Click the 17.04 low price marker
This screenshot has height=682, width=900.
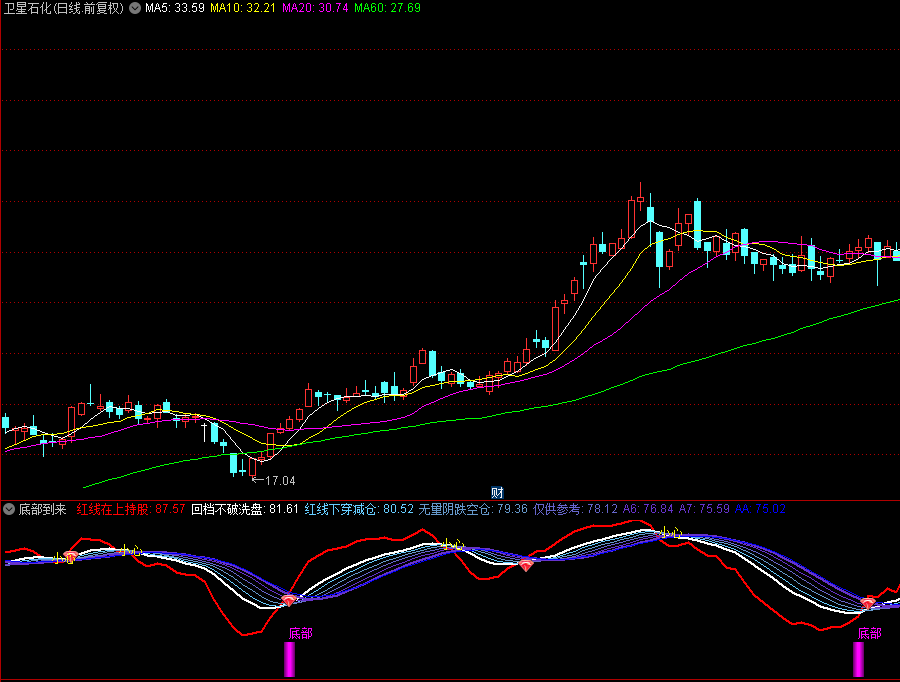(280, 480)
